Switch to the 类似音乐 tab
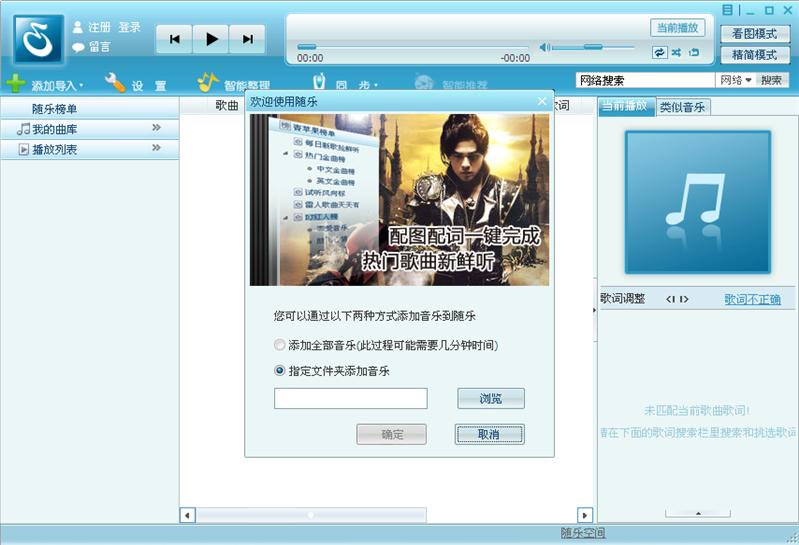The height and width of the screenshot is (545, 799). click(682, 107)
